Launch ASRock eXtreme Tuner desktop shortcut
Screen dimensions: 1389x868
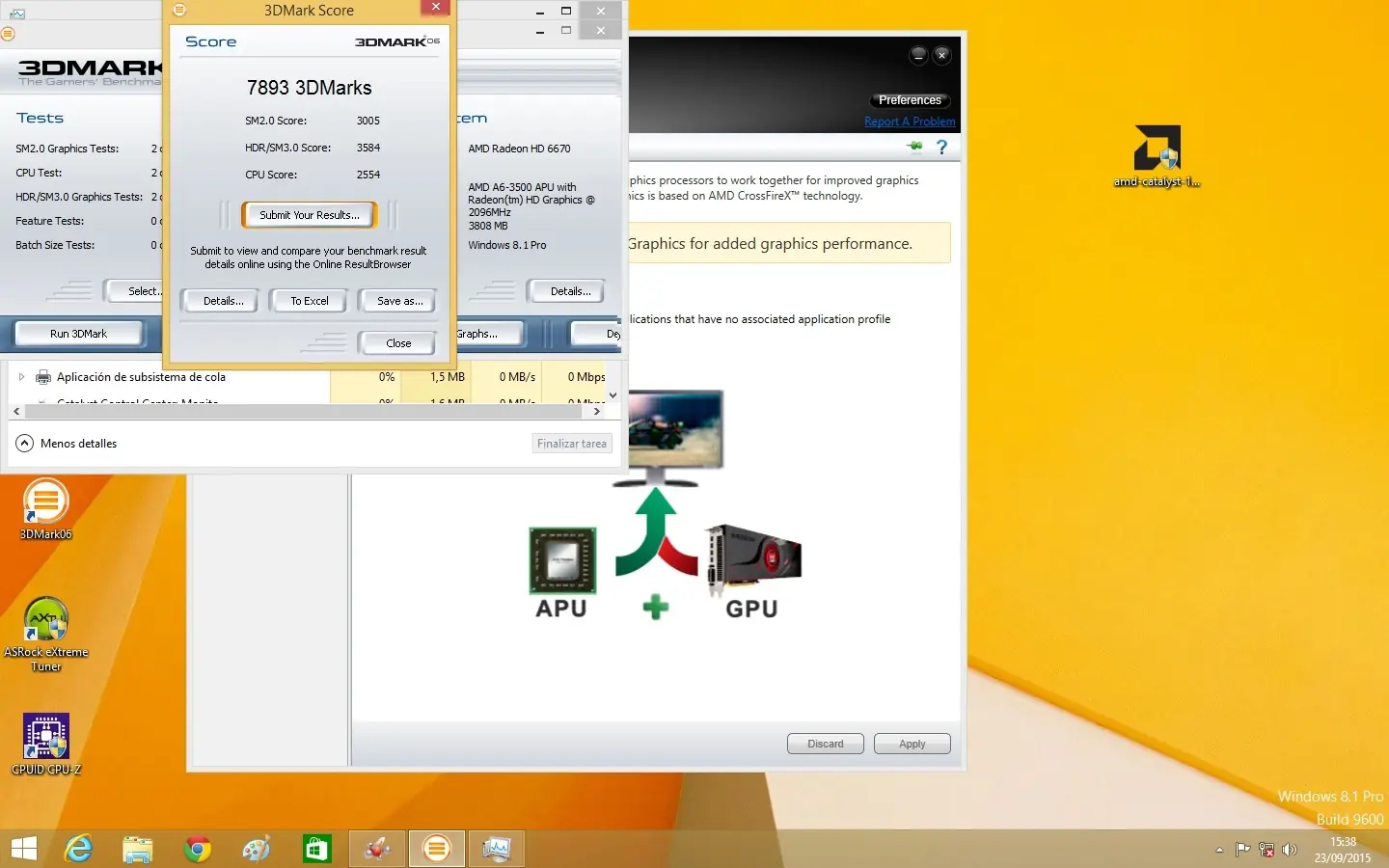click(45, 632)
